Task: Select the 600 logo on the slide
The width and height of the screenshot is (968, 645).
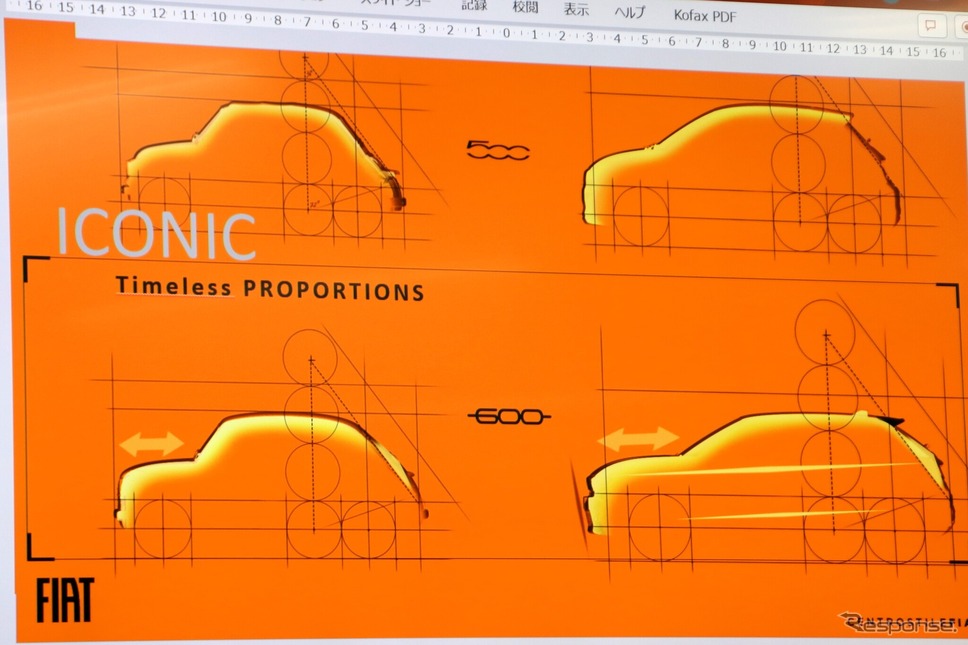Action: (x=509, y=417)
